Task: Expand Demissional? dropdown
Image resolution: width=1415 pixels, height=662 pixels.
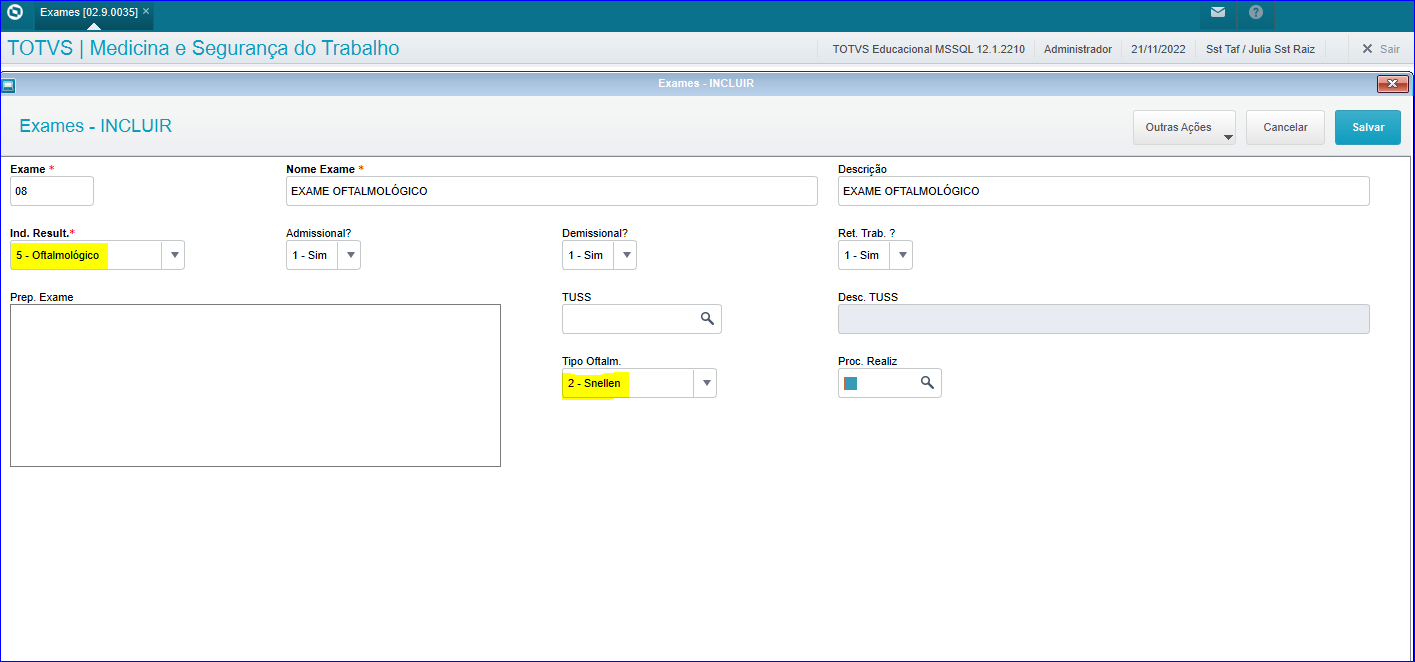Action: click(626, 255)
